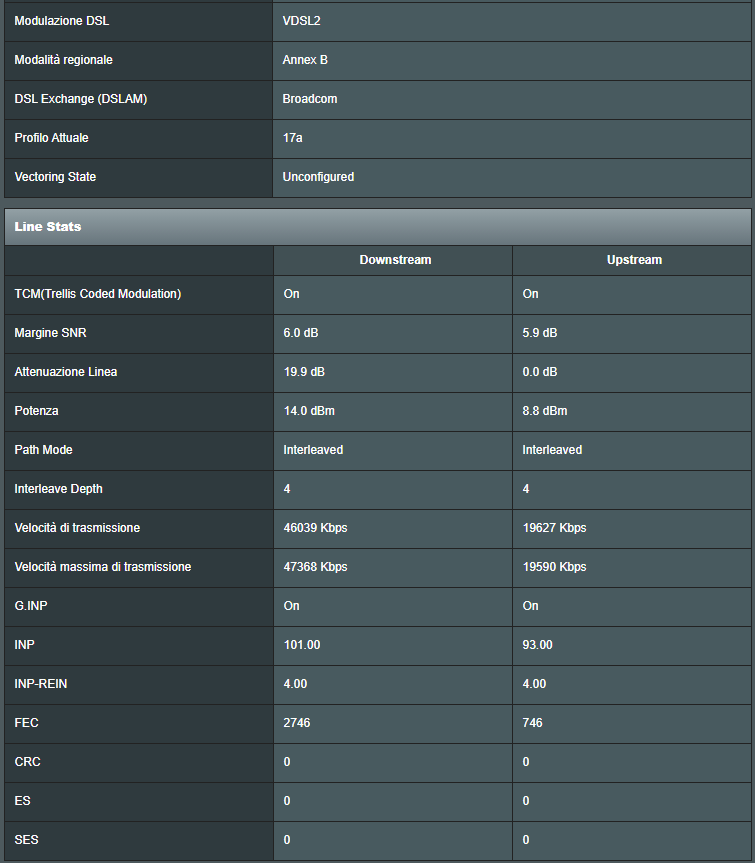Select the 46039 Kbps downstream speed
The height and width of the screenshot is (863, 755).
pyautogui.click(x=315, y=528)
